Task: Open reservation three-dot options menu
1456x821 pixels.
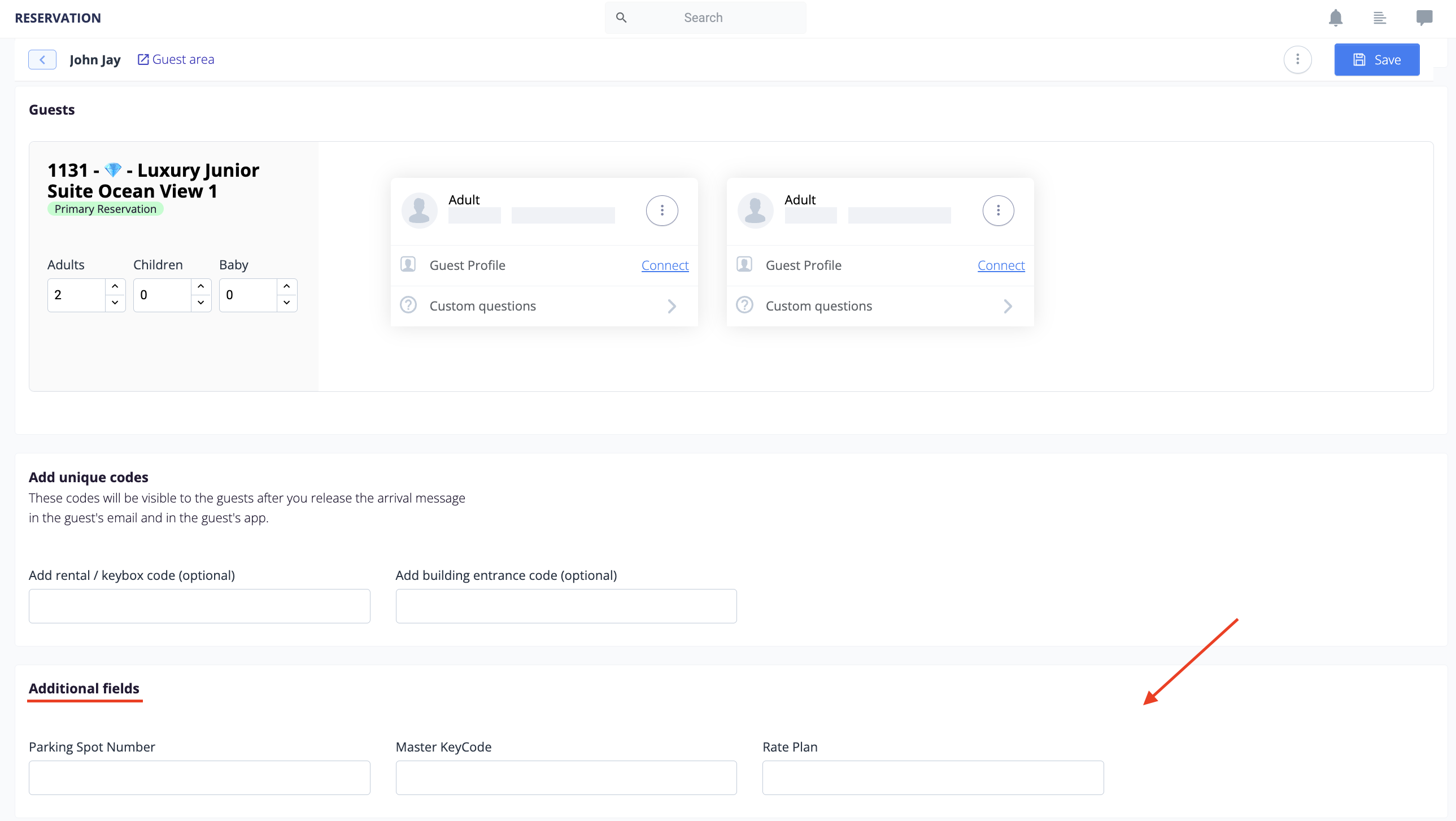Action: (1297, 59)
